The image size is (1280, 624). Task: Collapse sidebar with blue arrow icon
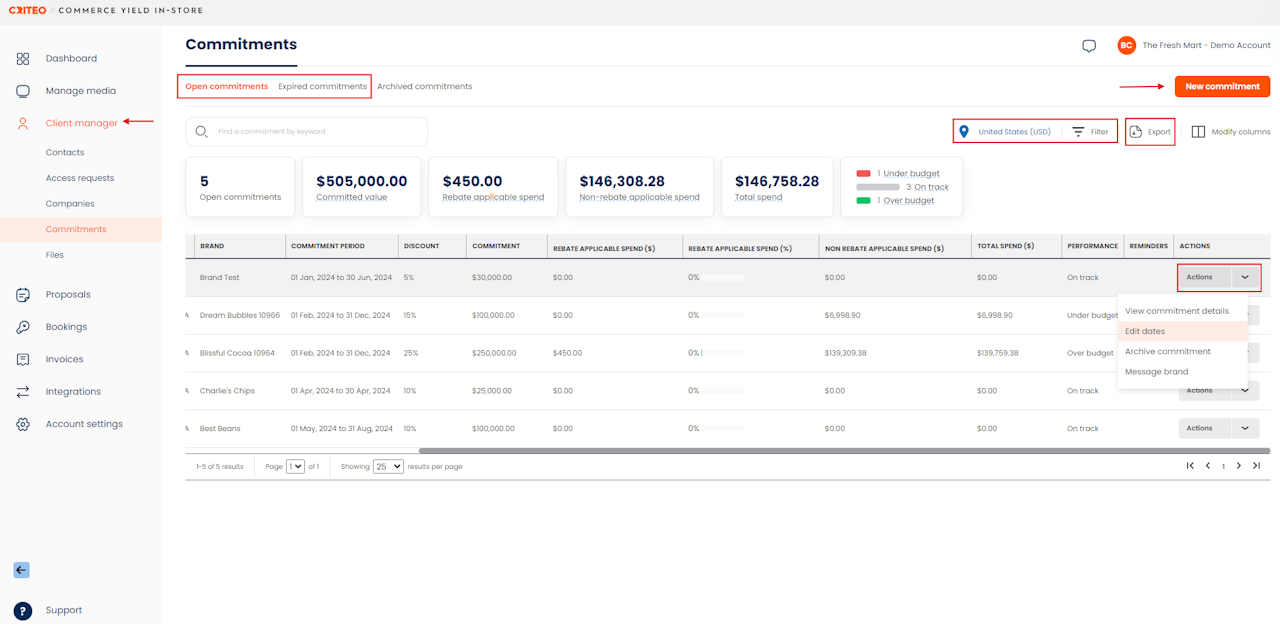coord(21,570)
